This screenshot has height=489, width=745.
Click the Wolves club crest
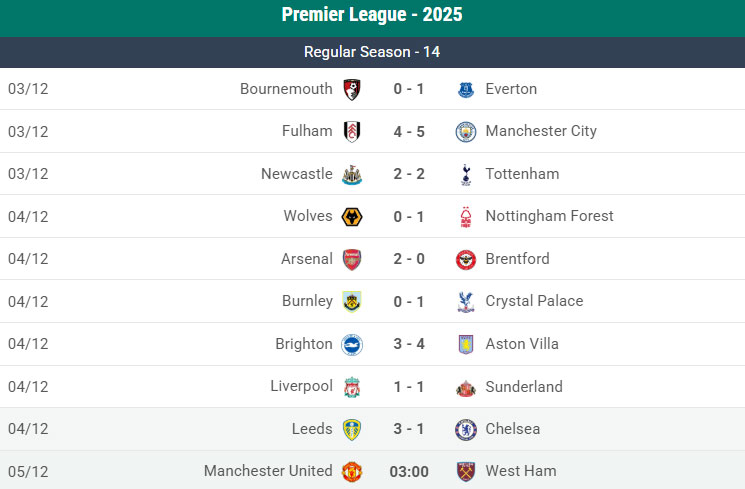point(352,216)
